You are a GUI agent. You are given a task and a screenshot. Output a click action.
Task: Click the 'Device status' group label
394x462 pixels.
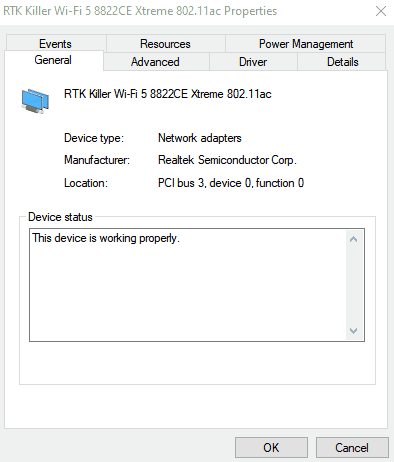60,217
